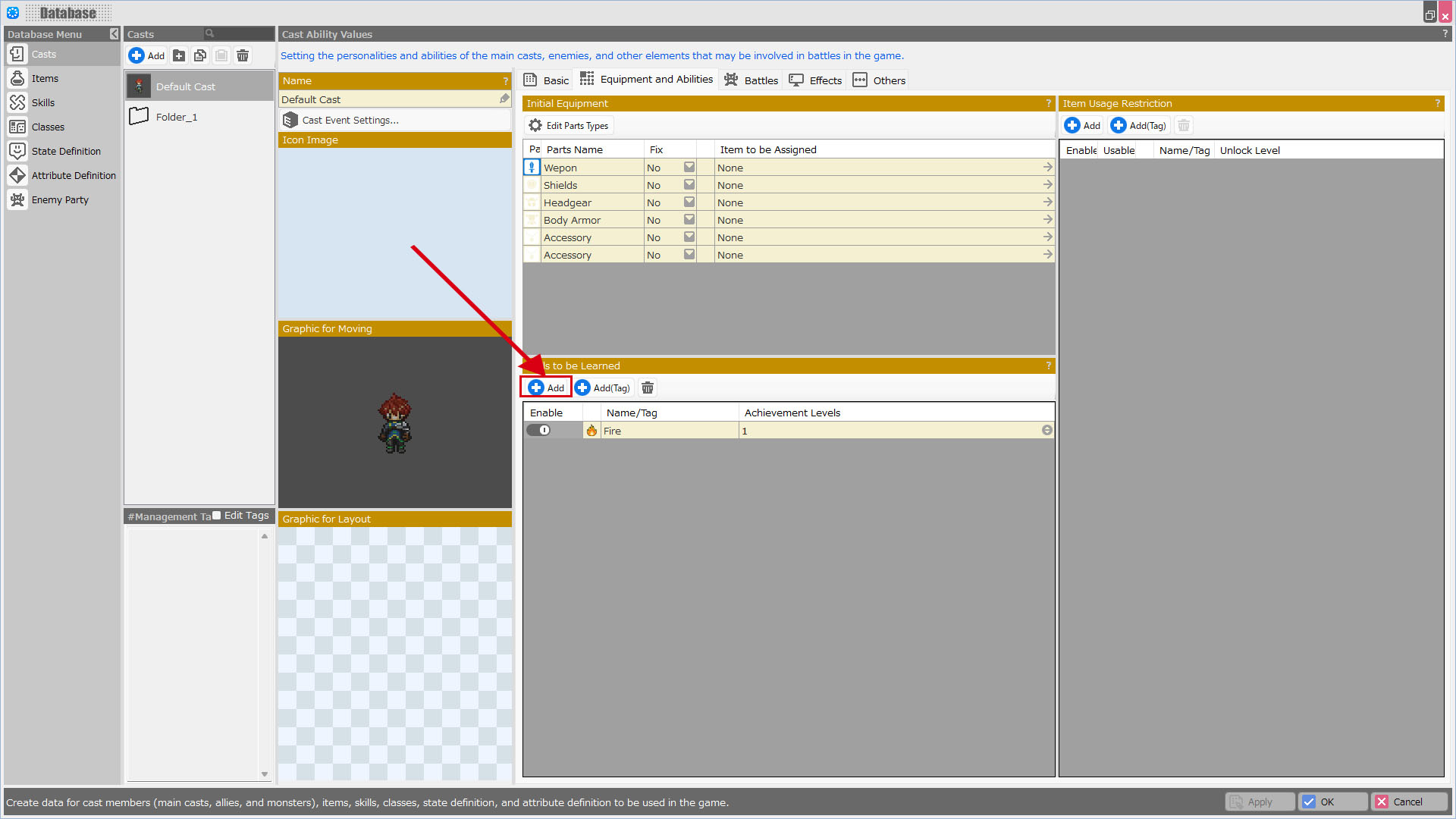Viewport: 1456px width, 819px height.
Task: Toggle Fix checkbox for Wepon
Action: click(x=689, y=167)
